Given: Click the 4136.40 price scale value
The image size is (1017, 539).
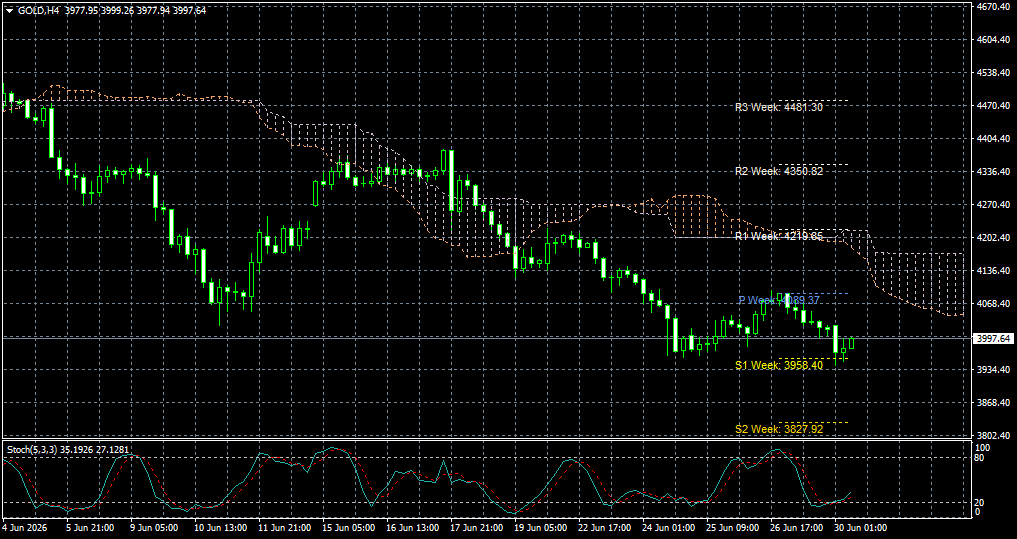Looking at the screenshot, I should point(993,270).
